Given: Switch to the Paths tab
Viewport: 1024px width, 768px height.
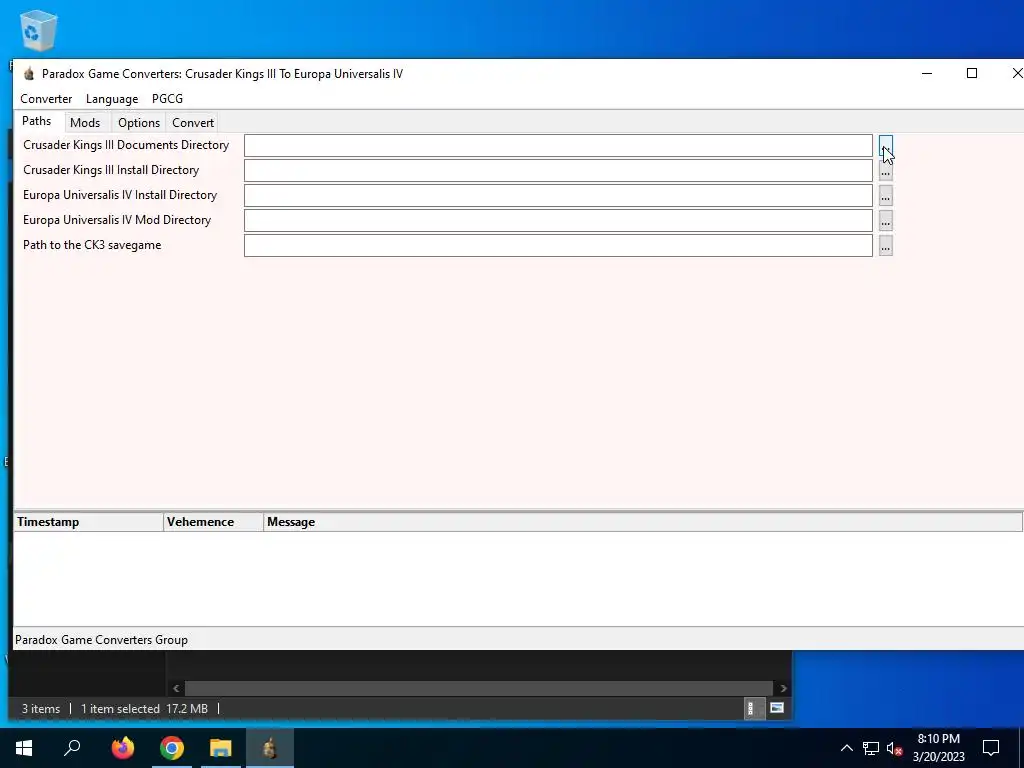Looking at the screenshot, I should [x=37, y=121].
